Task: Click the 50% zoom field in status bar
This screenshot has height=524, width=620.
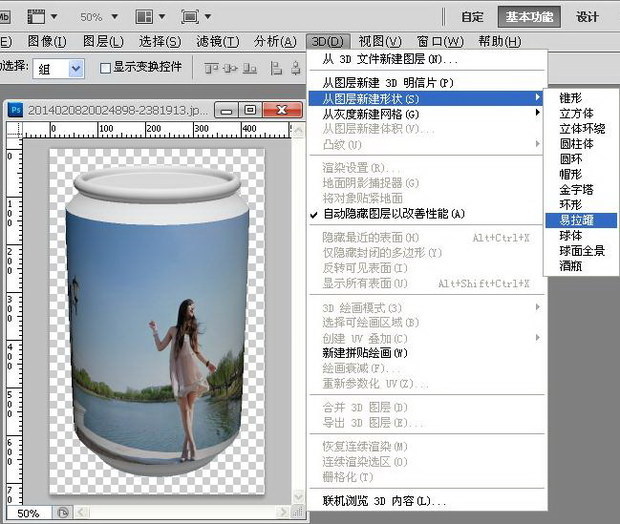Action: [28, 513]
